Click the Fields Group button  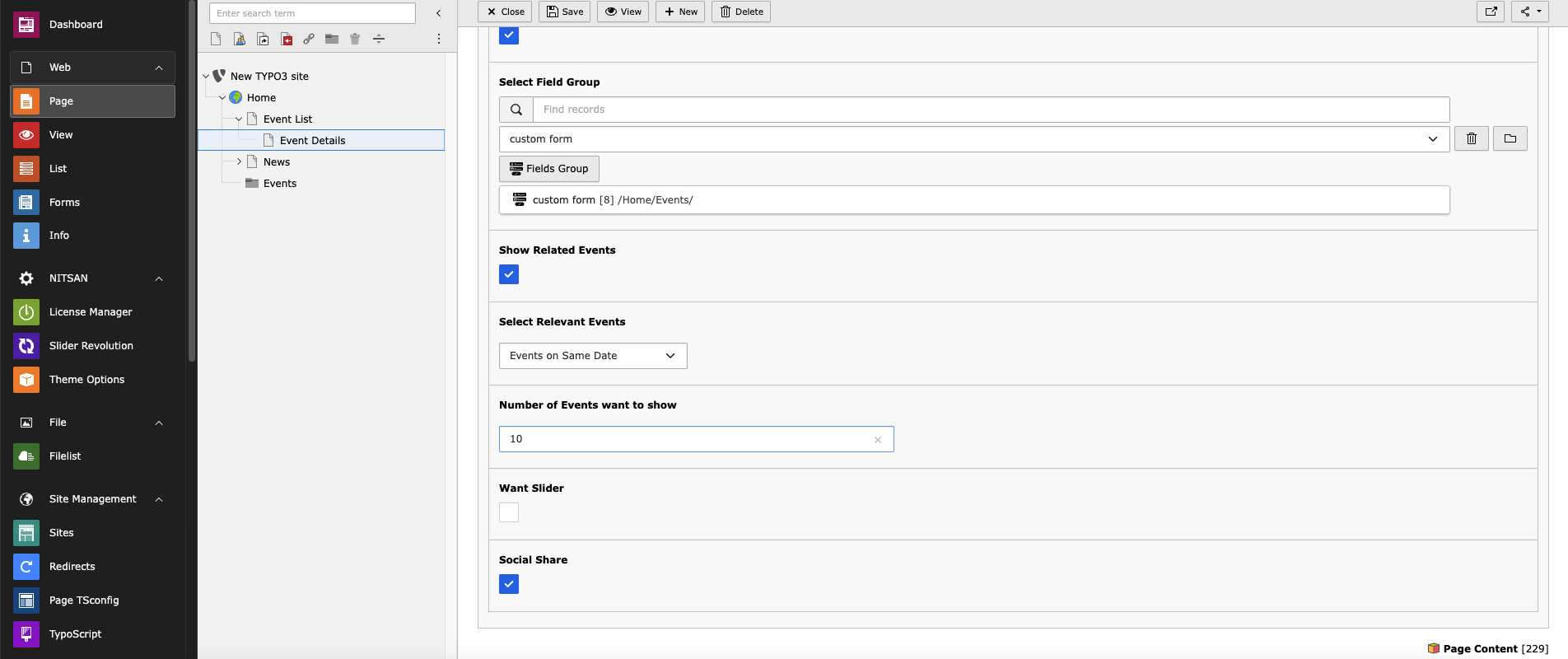[x=549, y=169]
